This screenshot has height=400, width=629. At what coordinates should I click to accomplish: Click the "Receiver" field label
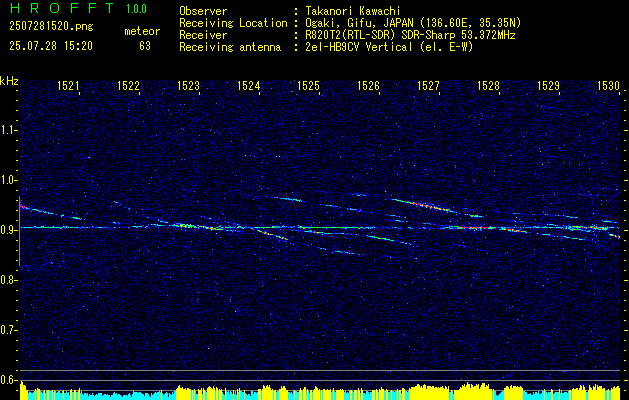coord(203,35)
